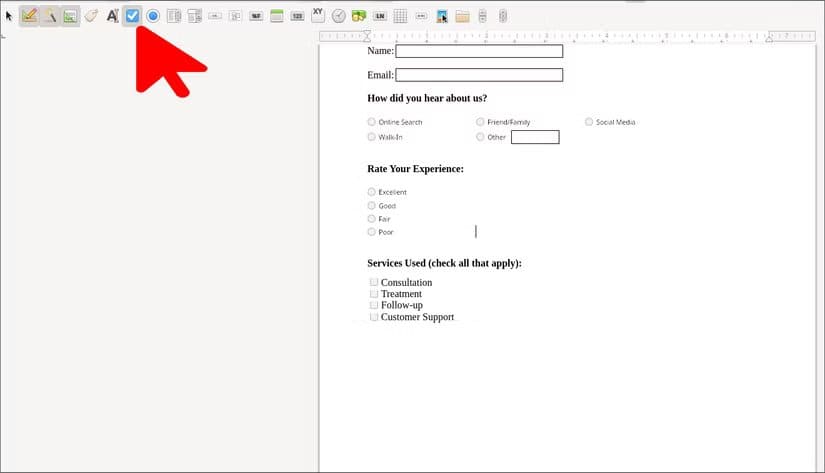The height and width of the screenshot is (473, 825).
Task: Select the Label field tag icon
Action: [x=91, y=16]
